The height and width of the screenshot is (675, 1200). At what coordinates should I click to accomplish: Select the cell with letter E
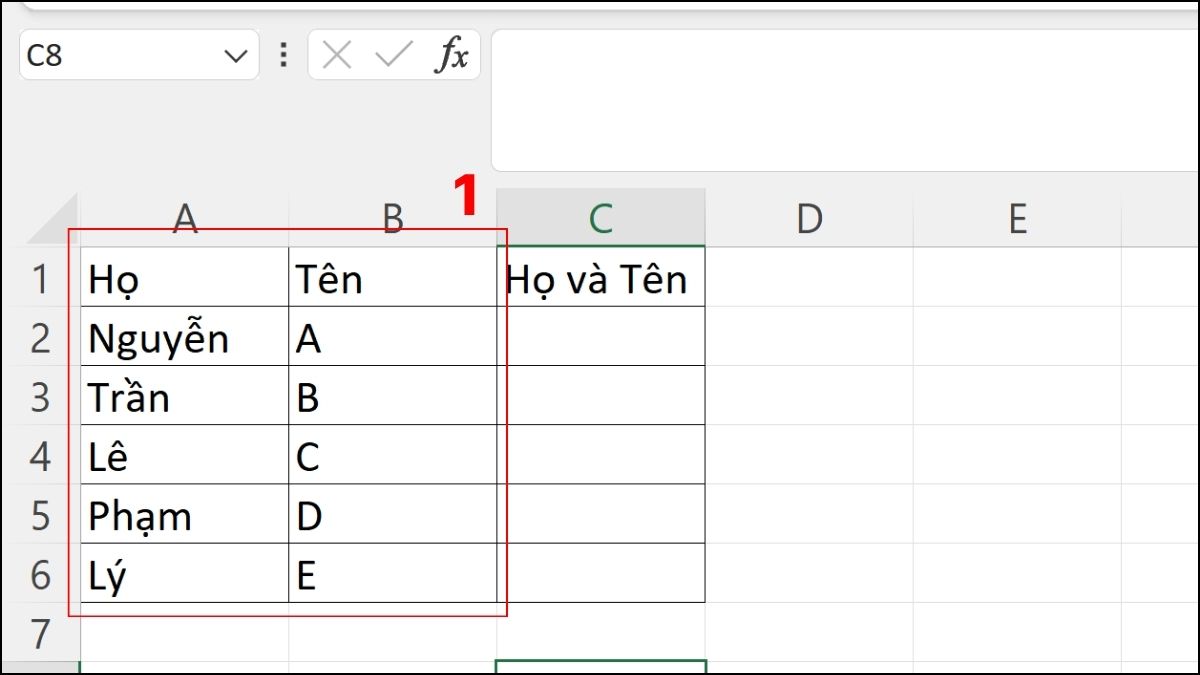(393, 575)
